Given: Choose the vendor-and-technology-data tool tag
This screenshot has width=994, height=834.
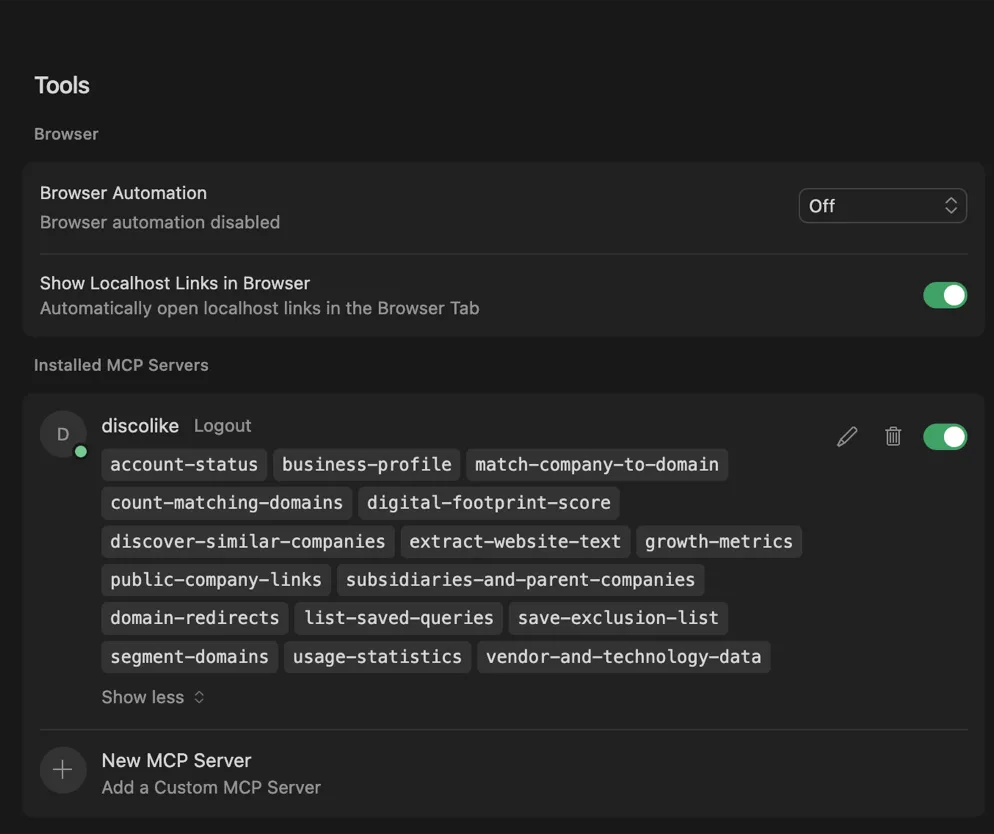Looking at the screenshot, I should coord(623,657).
